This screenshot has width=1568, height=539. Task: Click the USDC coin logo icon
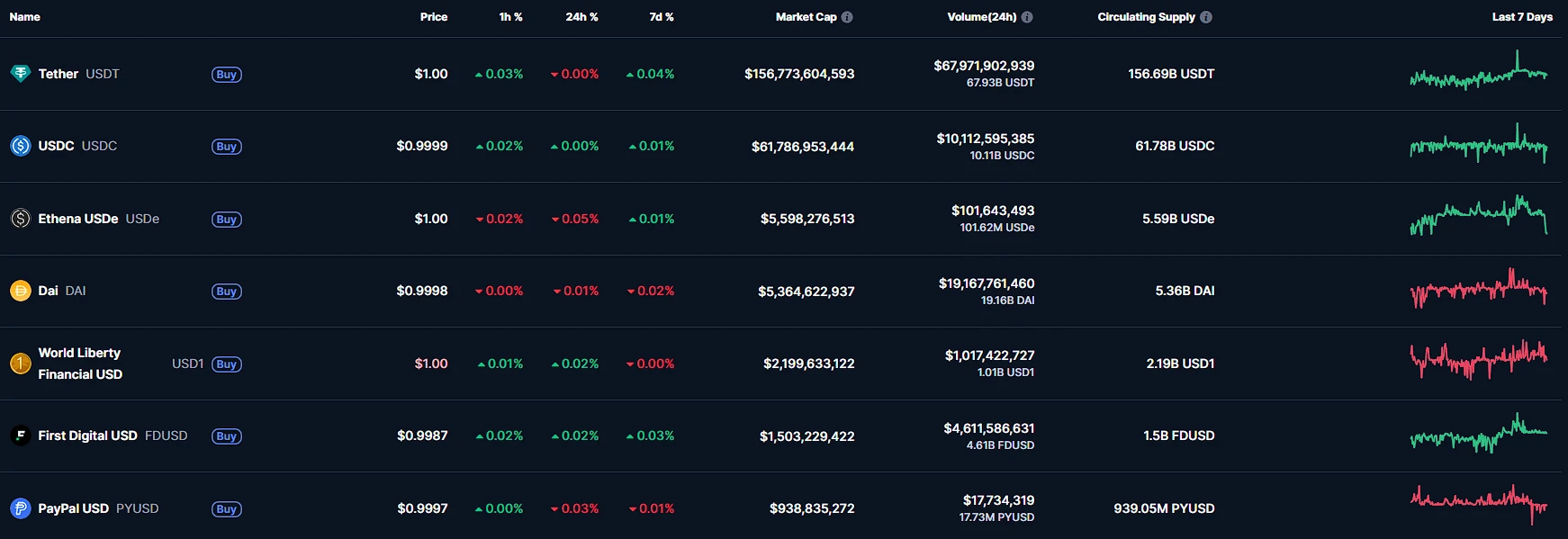pyautogui.click(x=20, y=146)
